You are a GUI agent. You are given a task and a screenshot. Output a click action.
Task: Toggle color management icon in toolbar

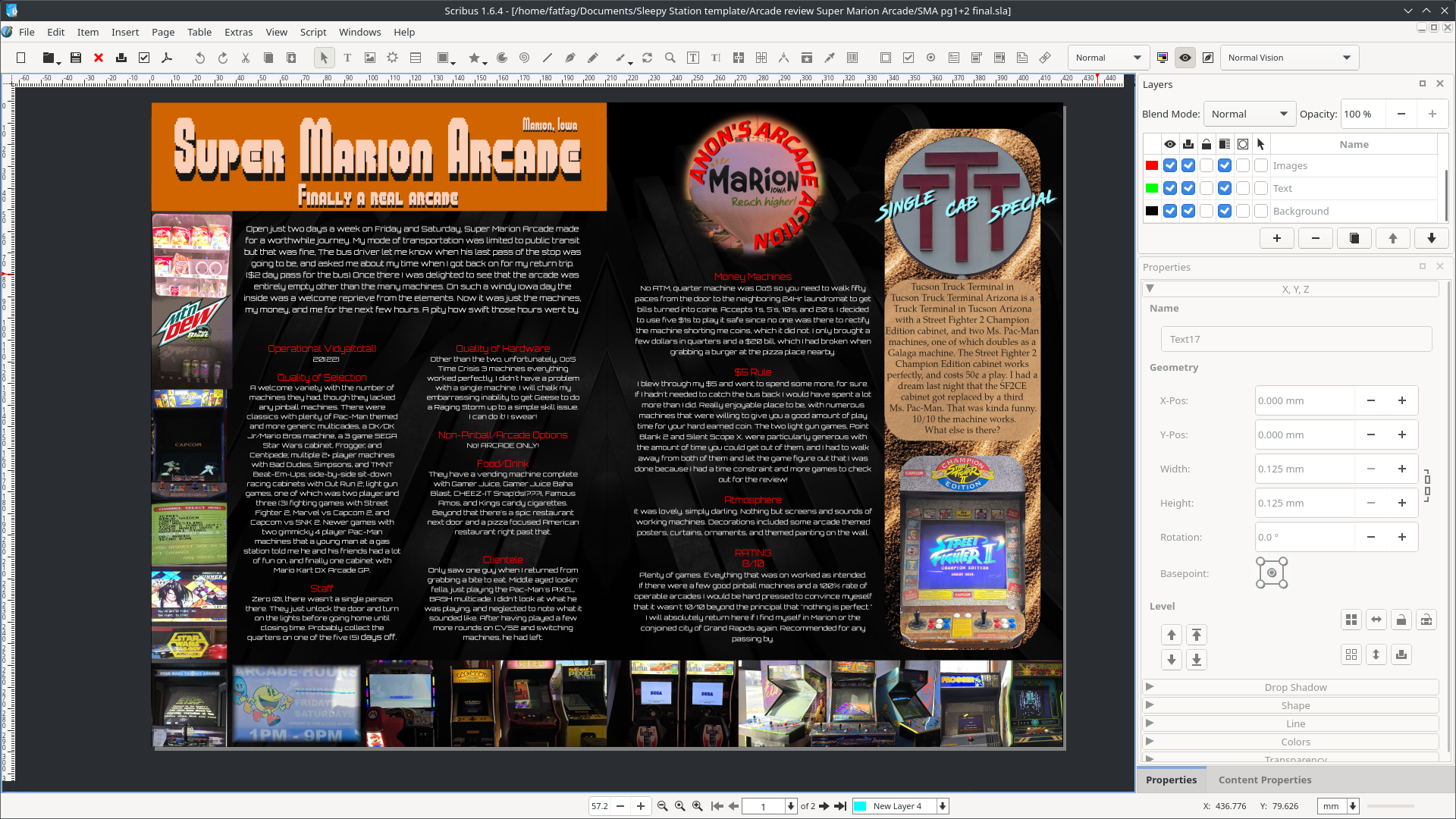pos(1163,58)
